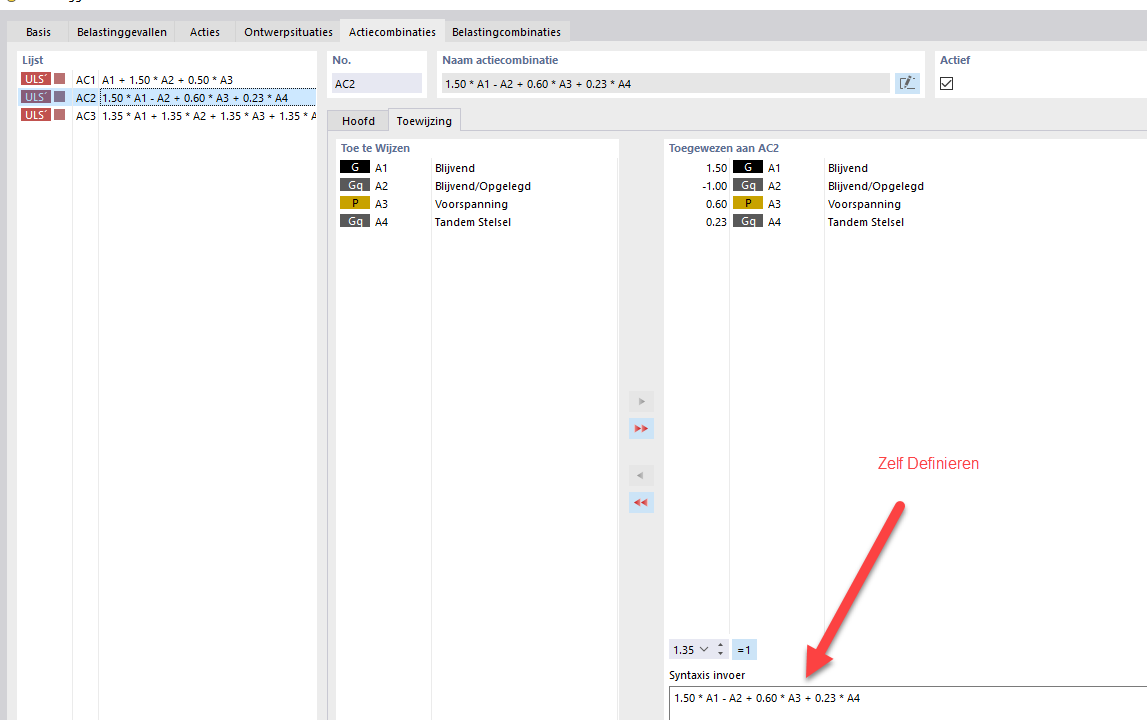Click the single right arrow assign button

(x=642, y=401)
